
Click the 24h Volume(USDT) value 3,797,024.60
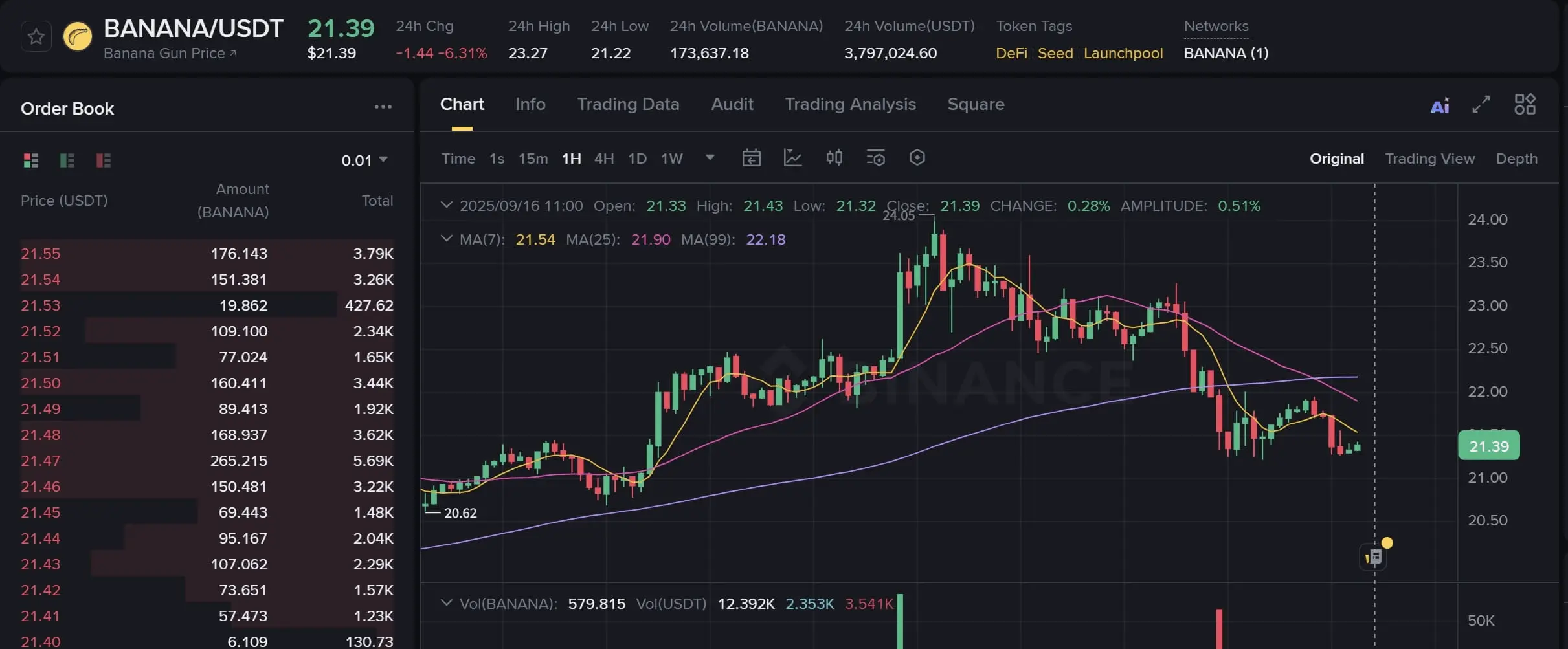(890, 53)
